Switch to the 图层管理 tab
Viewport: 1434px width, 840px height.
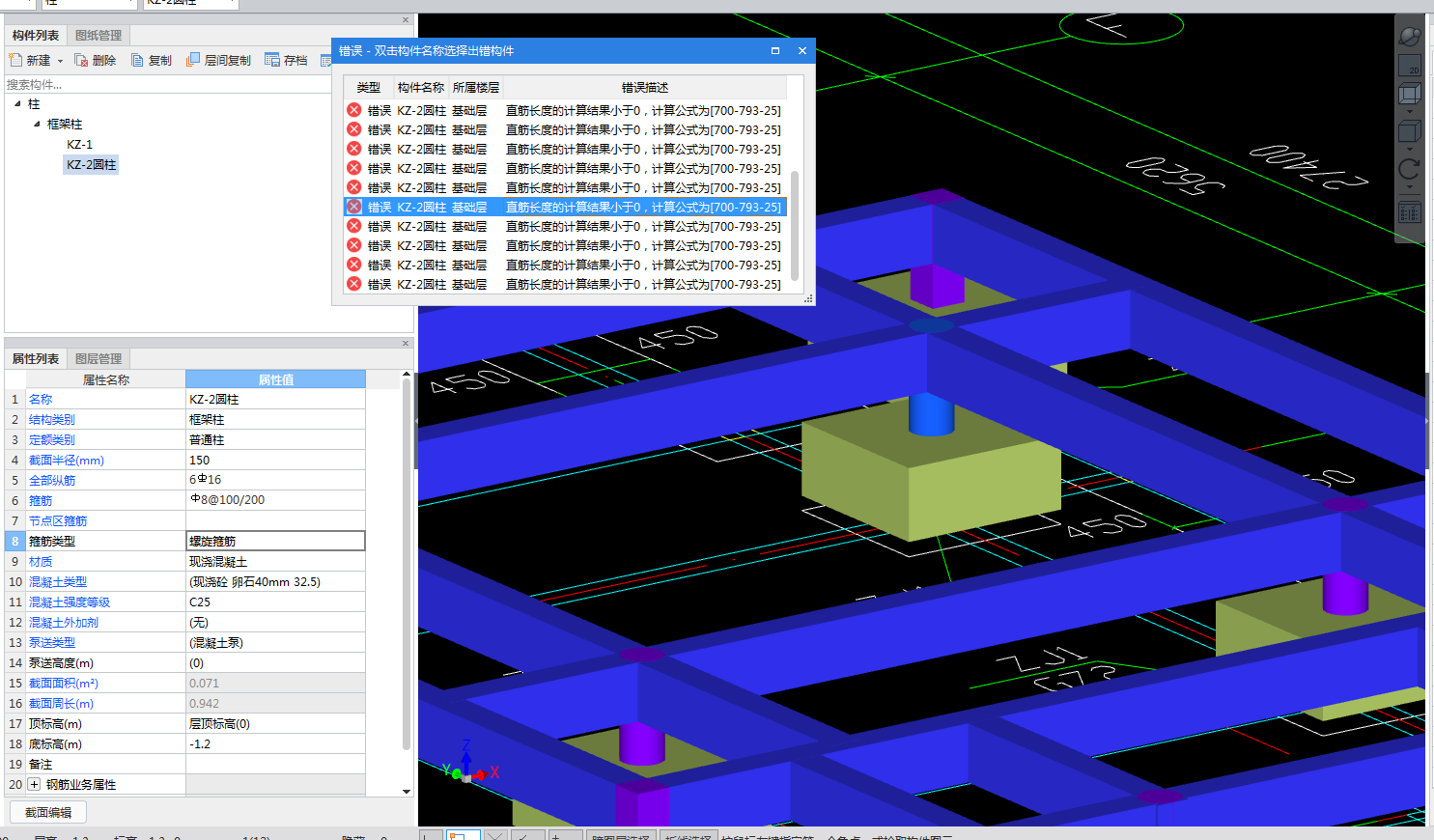point(98,359)
